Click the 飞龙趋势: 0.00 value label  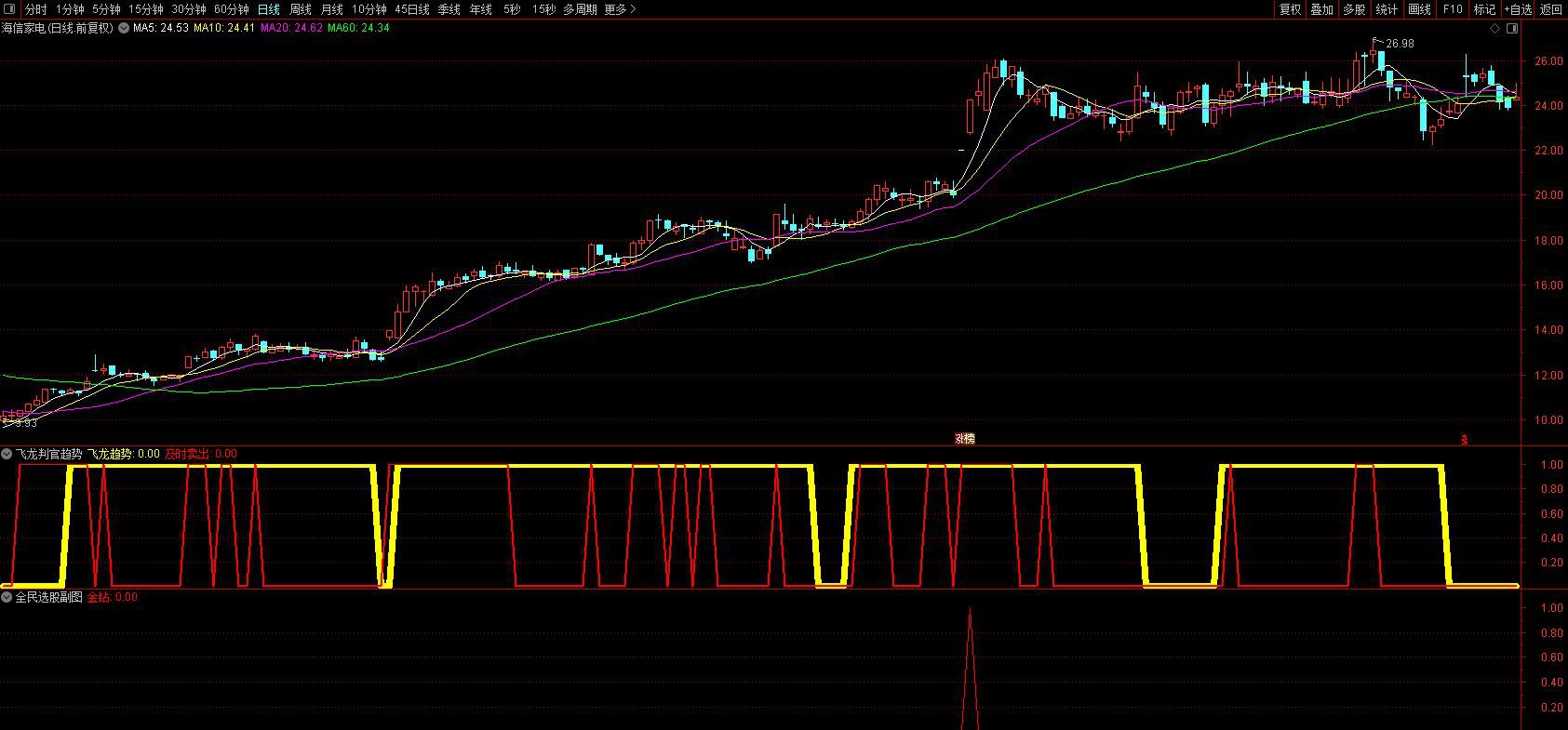(124, 454)
